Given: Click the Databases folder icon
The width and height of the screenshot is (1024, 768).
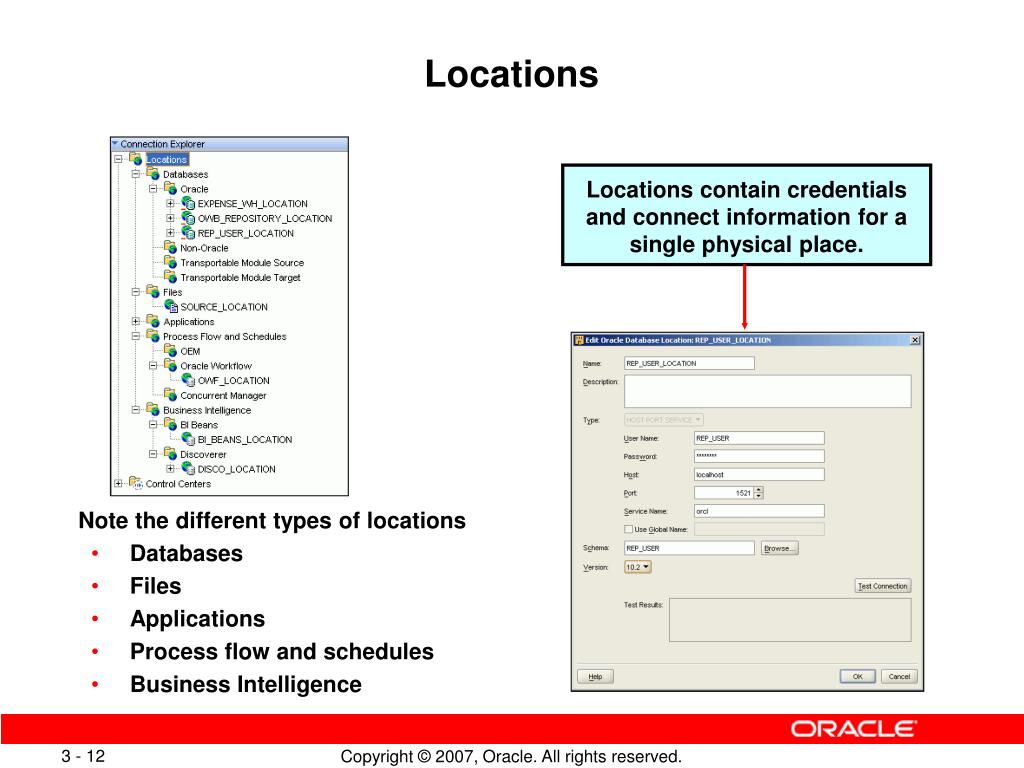Looking at the screenshot, I should point(153,174).
